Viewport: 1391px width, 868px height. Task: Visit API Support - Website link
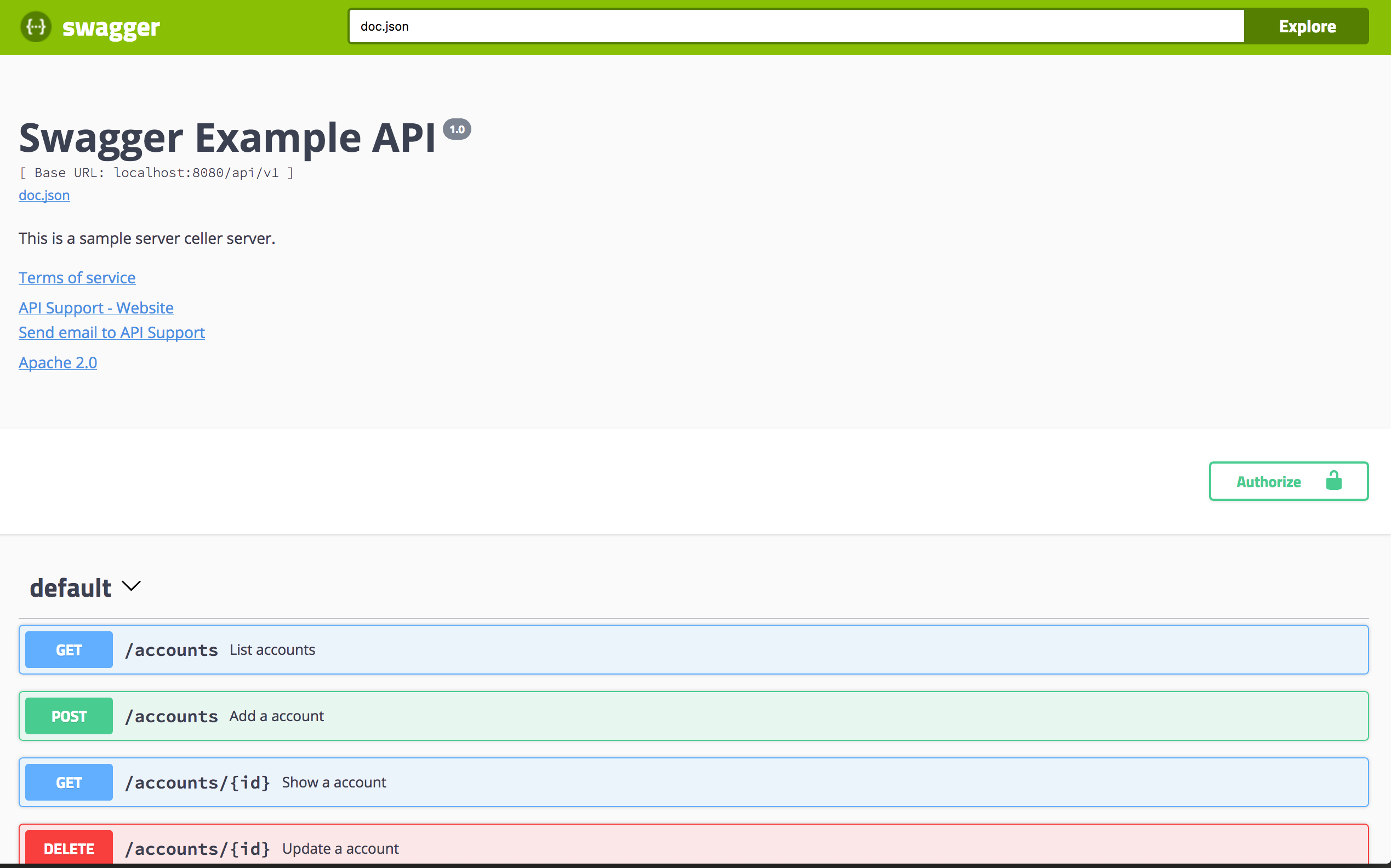[96, 309]
